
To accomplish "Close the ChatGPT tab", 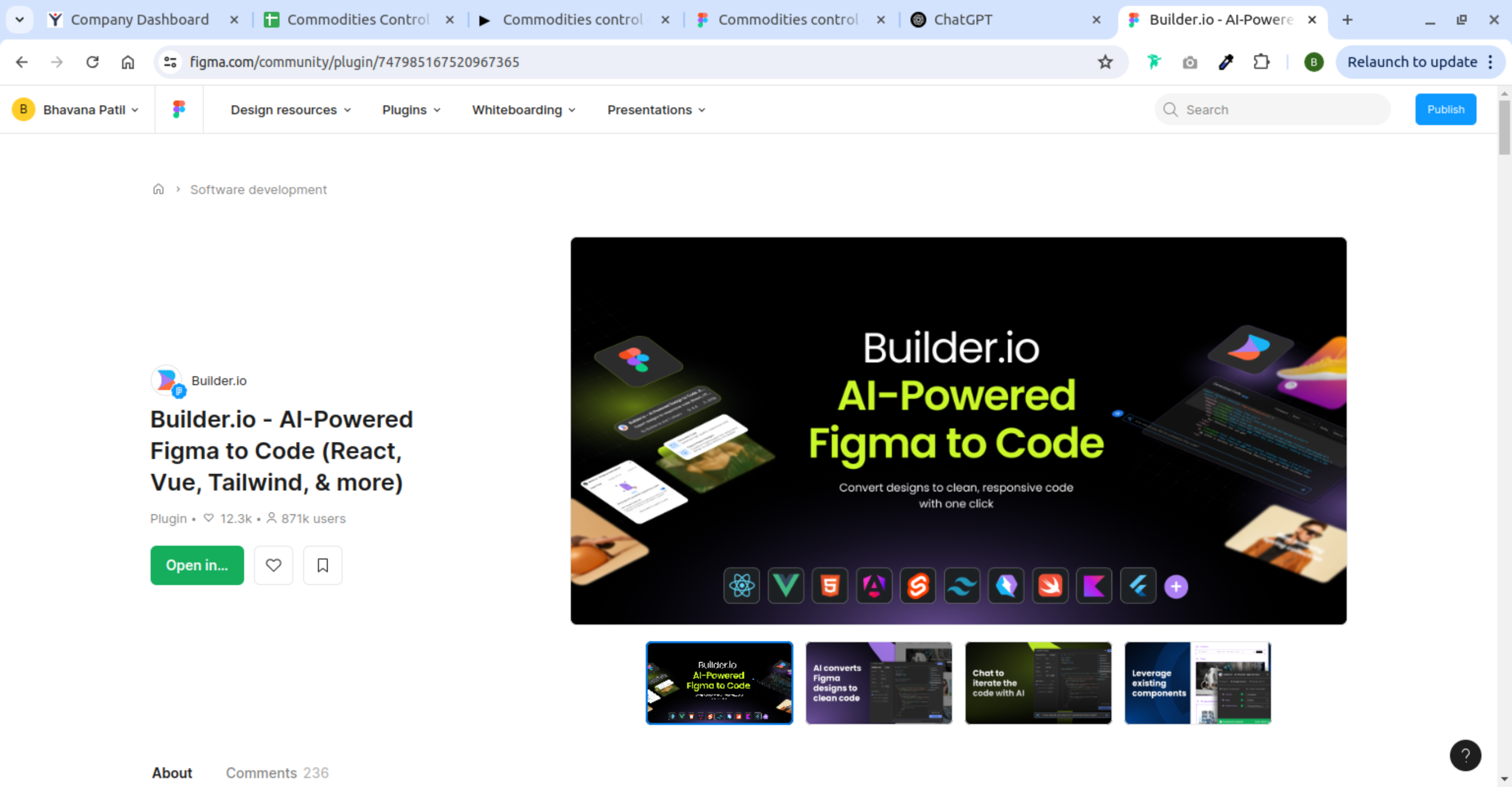I will click(1096, 19).
